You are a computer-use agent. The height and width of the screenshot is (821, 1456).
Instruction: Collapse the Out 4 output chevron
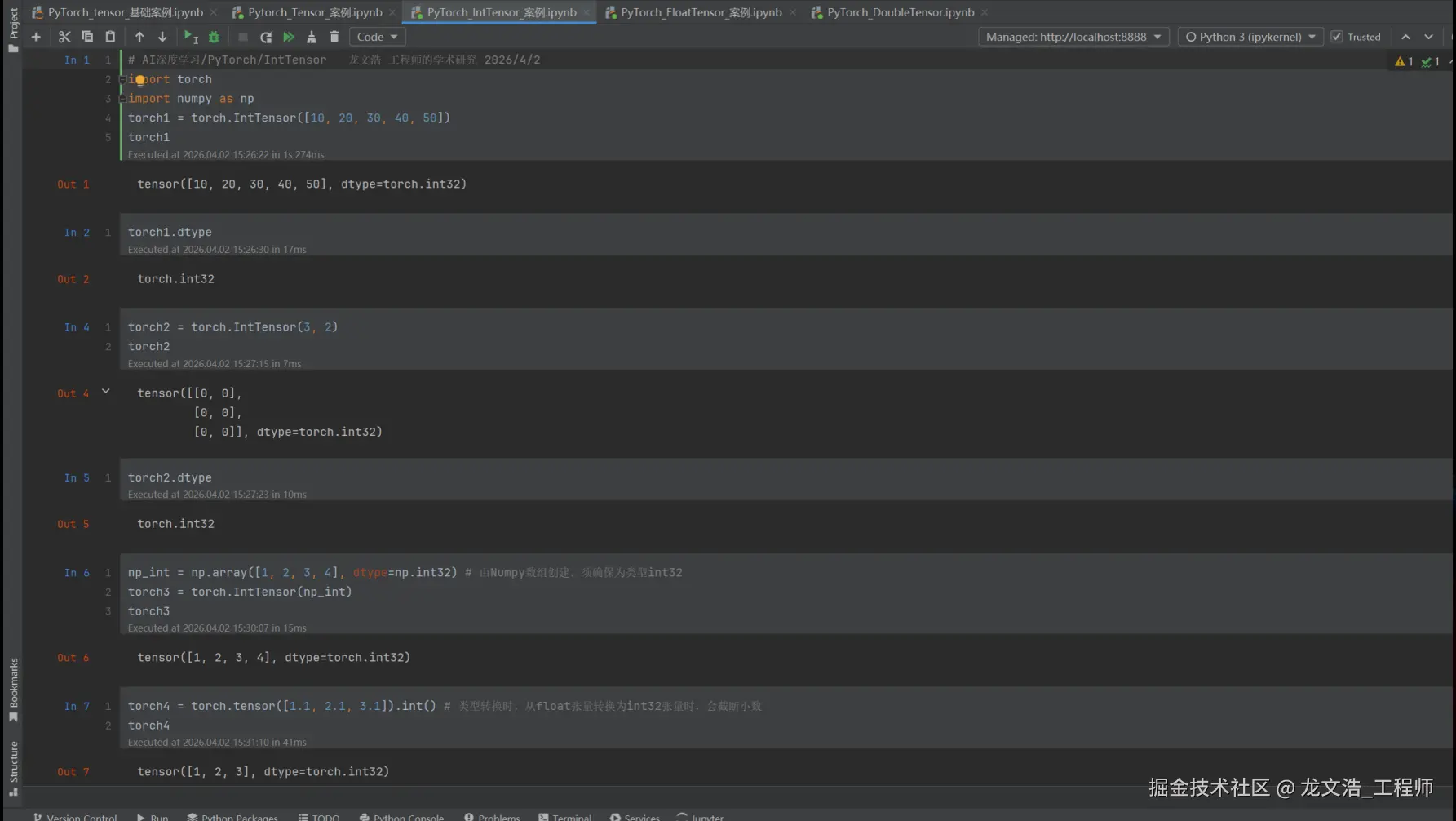pos(106,392)
